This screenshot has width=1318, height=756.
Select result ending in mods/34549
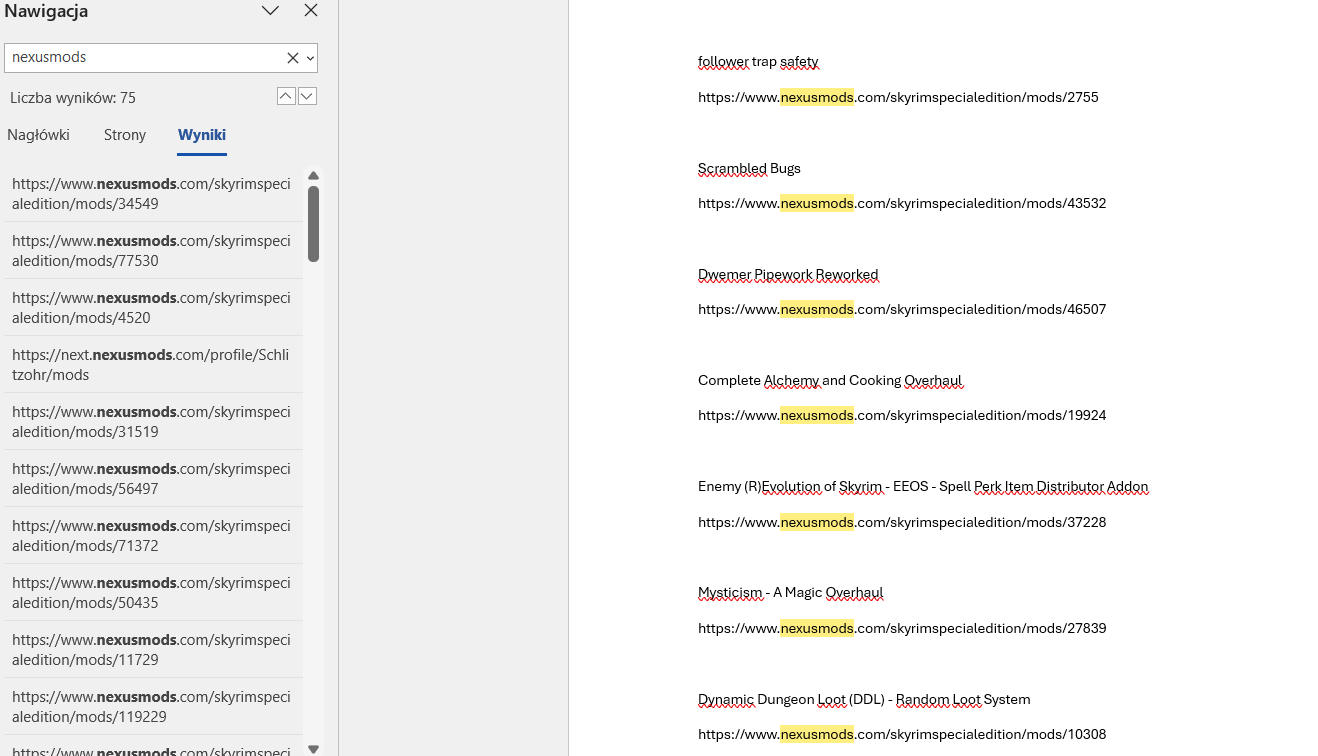coord(152,194)
